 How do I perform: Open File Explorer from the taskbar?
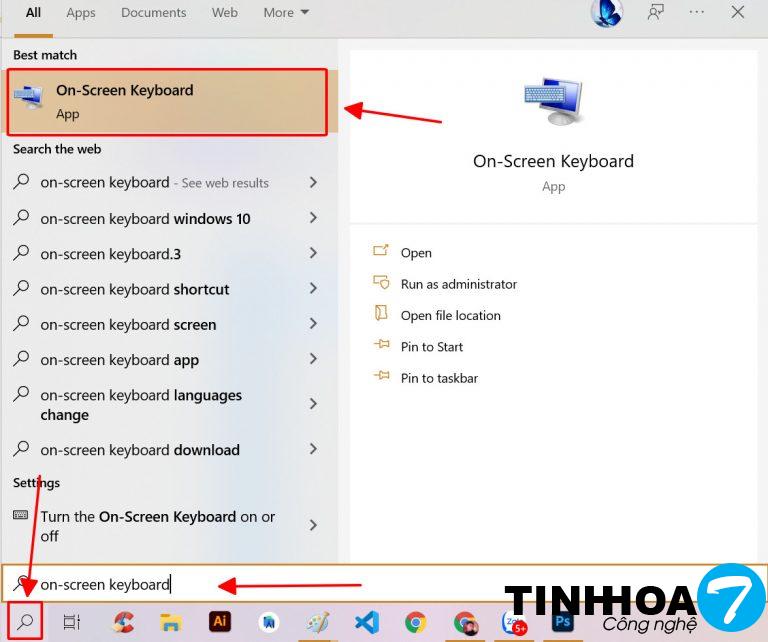171,622
